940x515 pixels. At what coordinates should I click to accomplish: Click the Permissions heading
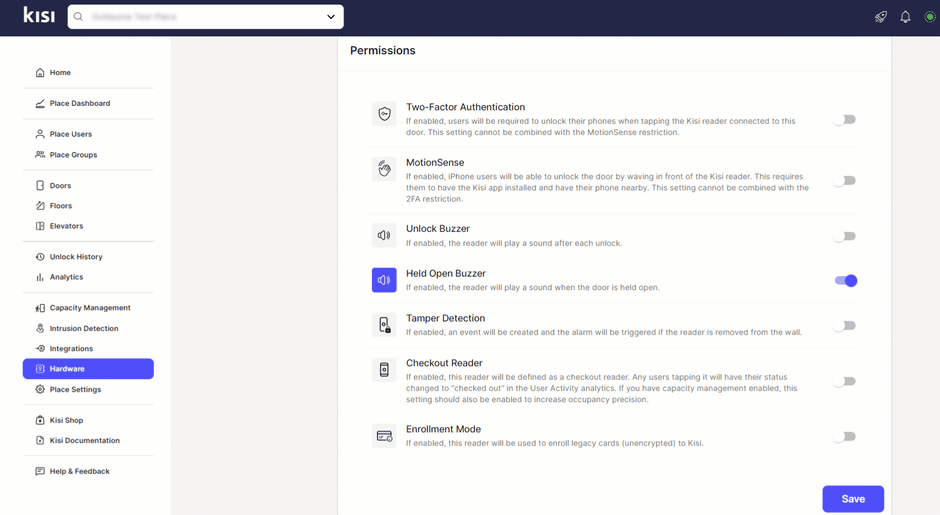pos(382,50)
